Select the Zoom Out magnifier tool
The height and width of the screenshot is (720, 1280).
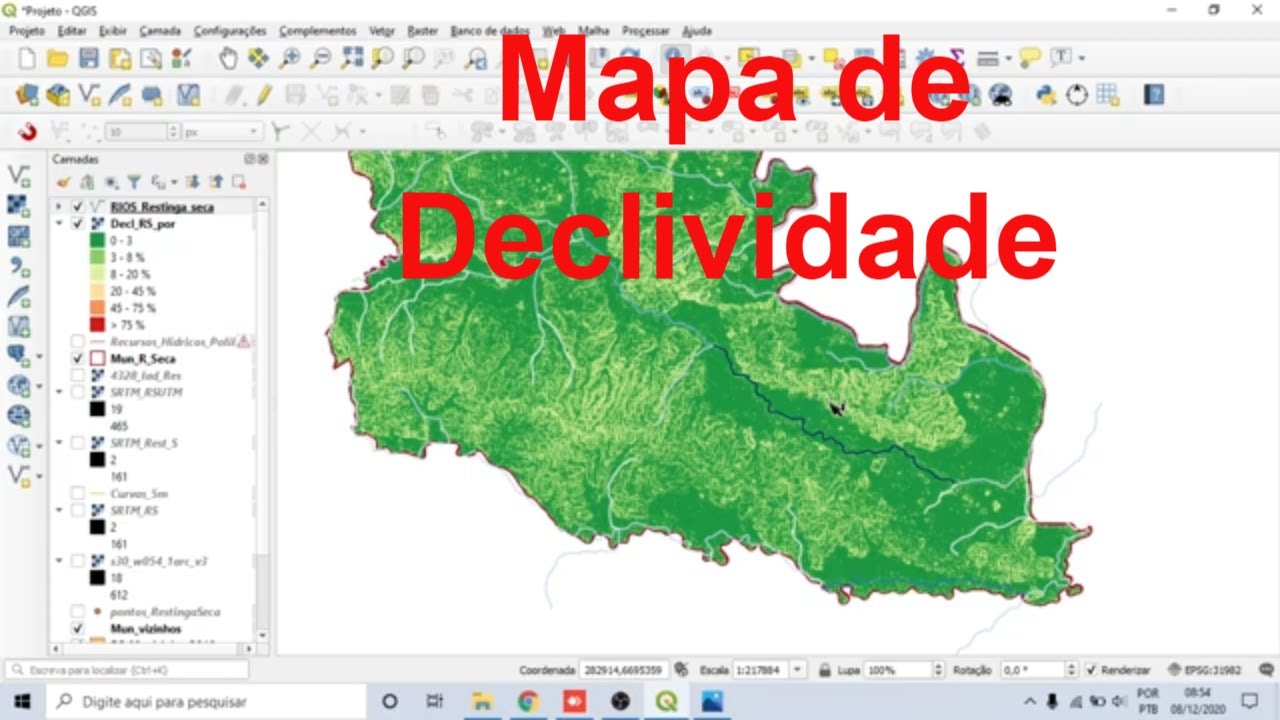click(x=321, y=58)
